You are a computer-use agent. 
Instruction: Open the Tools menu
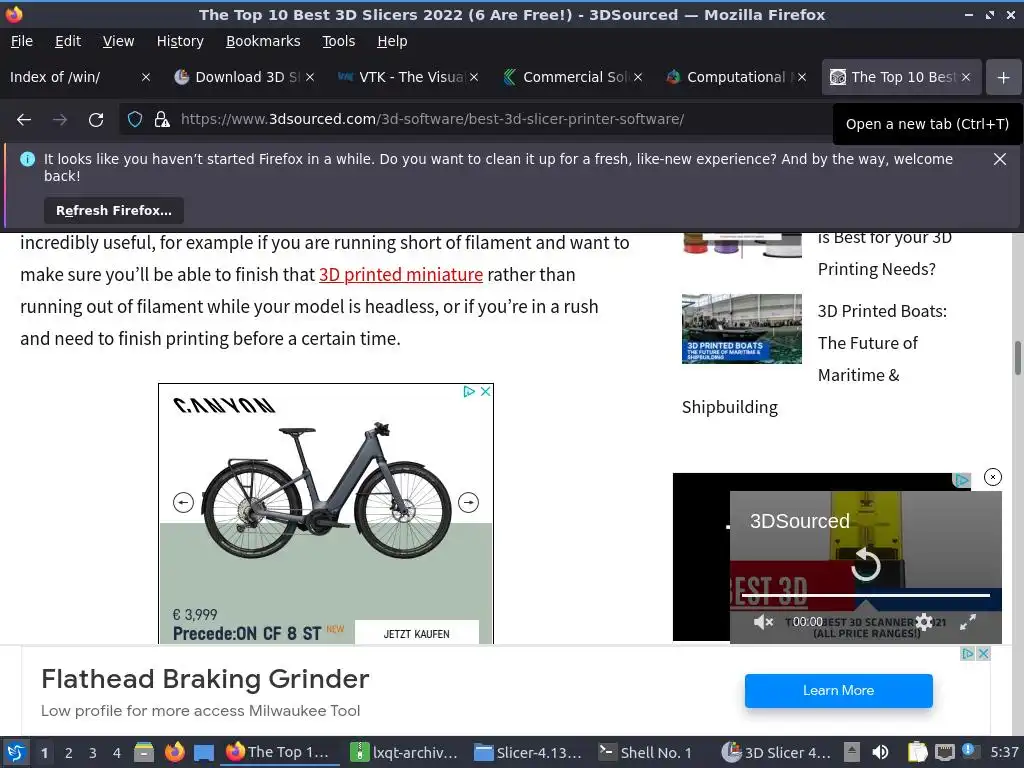tap(338, 41)
